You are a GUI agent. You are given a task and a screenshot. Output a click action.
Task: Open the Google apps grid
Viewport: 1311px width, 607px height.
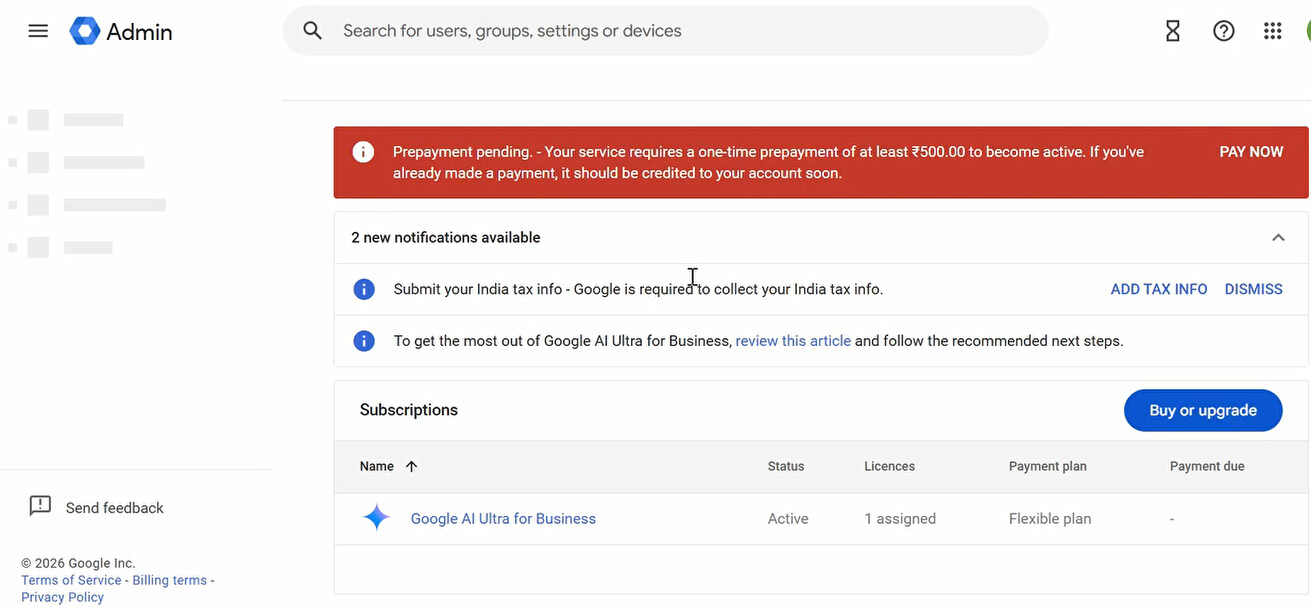1272,31
